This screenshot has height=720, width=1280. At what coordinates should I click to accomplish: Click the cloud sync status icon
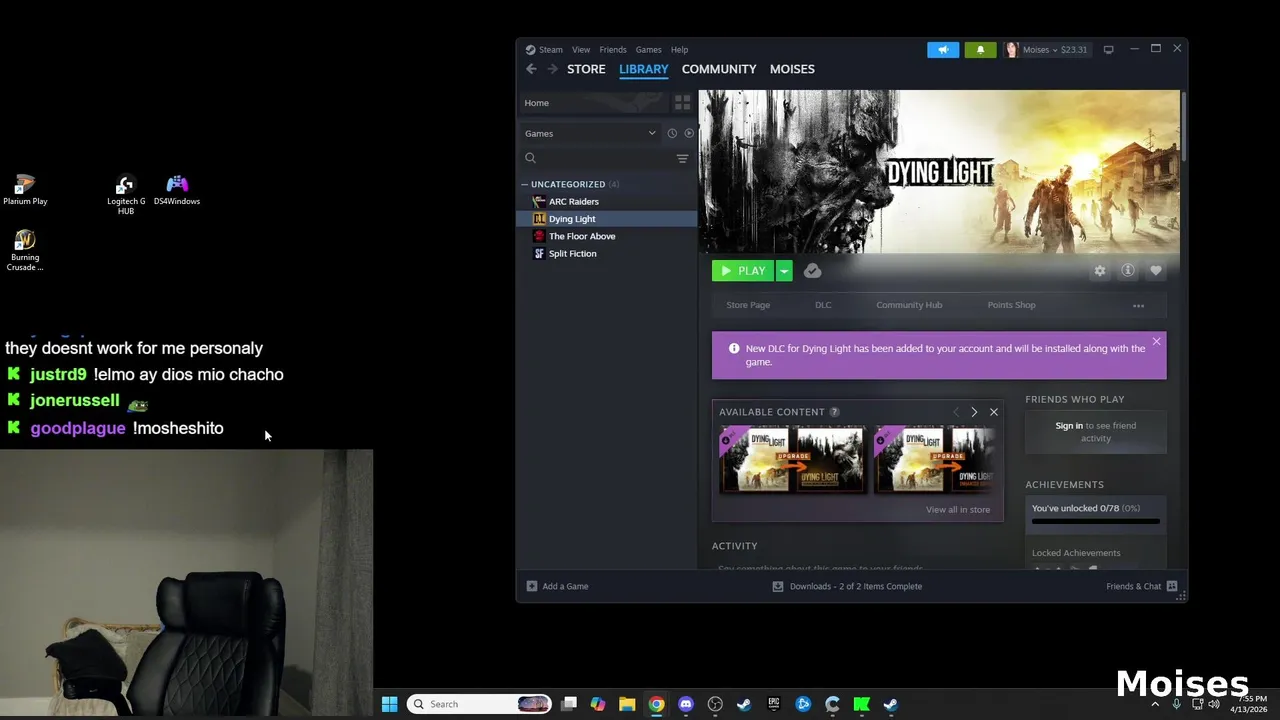click(812, 271)
